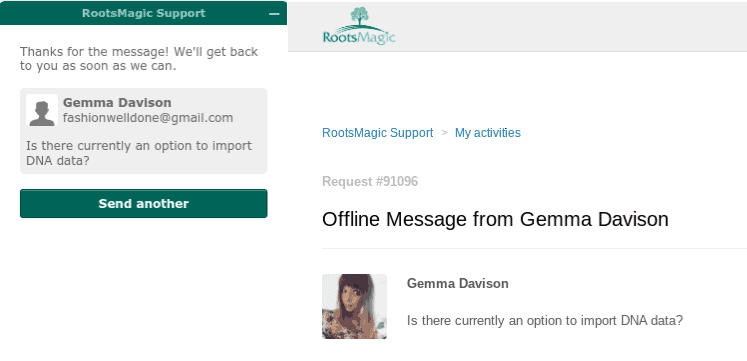The height and width of the screenshot is (361, 747).
Task: Click the DNA data question in request comment
Action: tap(545, 321)
